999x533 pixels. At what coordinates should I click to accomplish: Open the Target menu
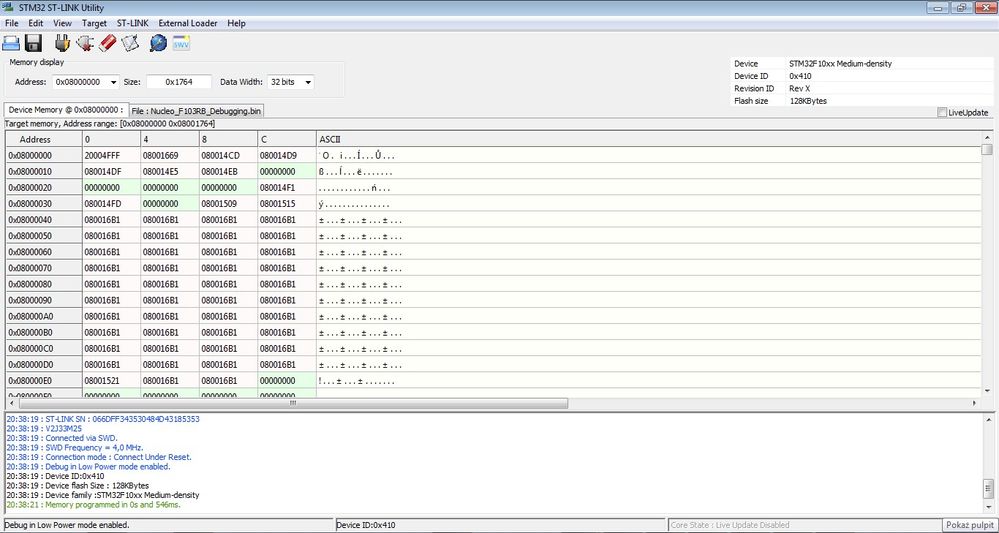94,23
